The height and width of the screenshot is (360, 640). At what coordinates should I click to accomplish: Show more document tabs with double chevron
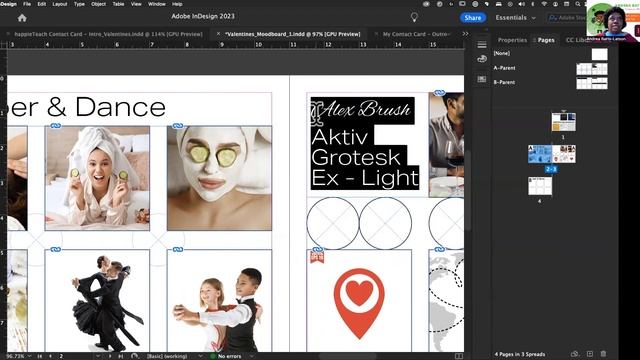click(465, 34)
